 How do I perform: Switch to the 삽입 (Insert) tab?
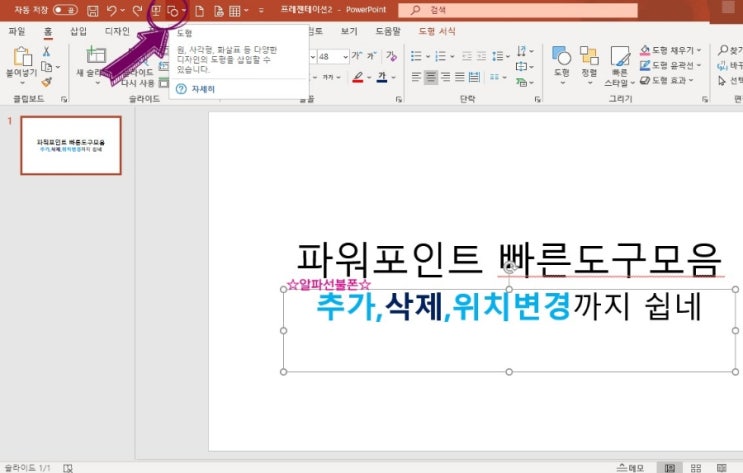pos(78,31)
